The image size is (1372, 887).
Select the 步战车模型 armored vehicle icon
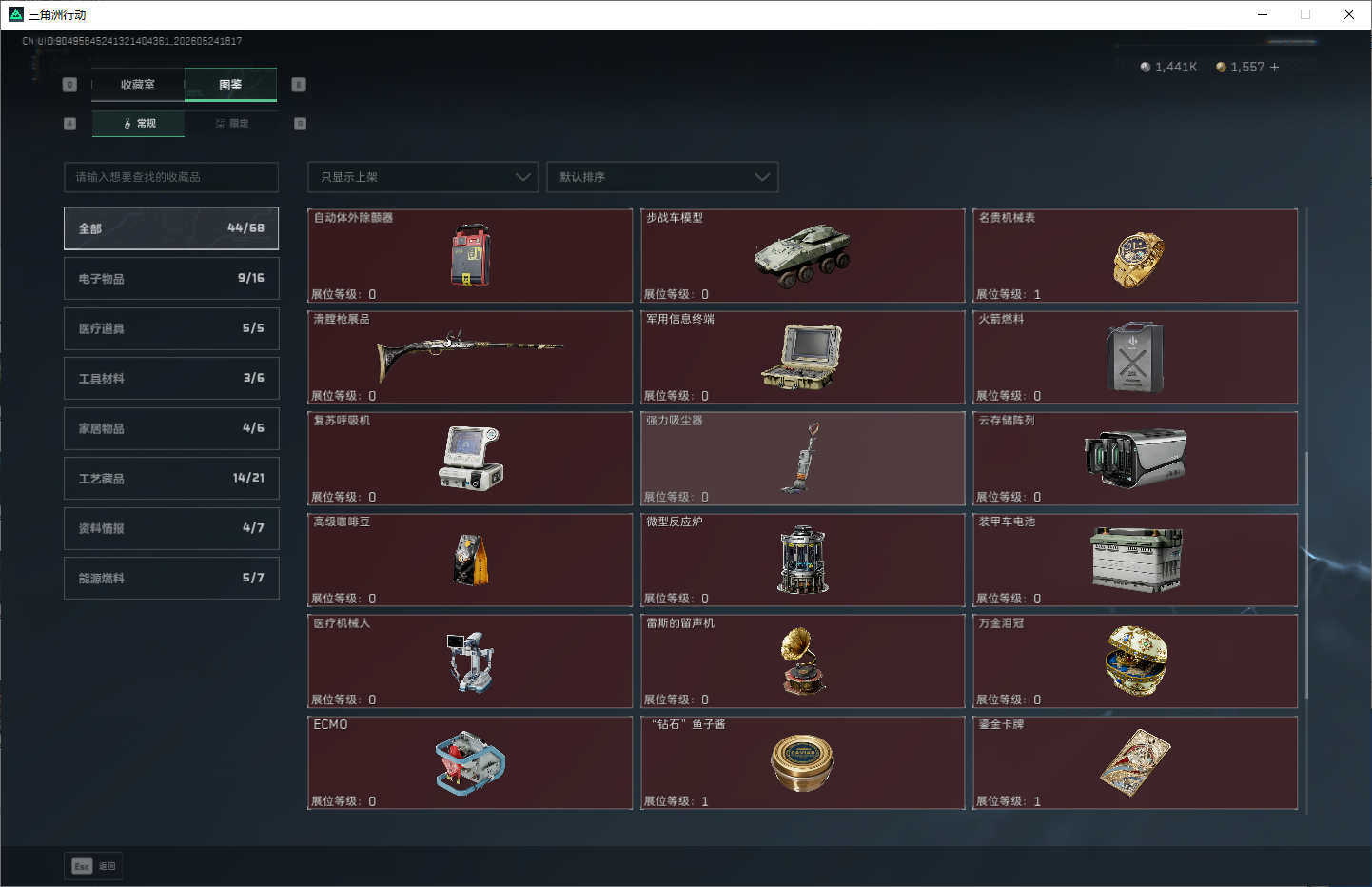(x=803, y=255)
